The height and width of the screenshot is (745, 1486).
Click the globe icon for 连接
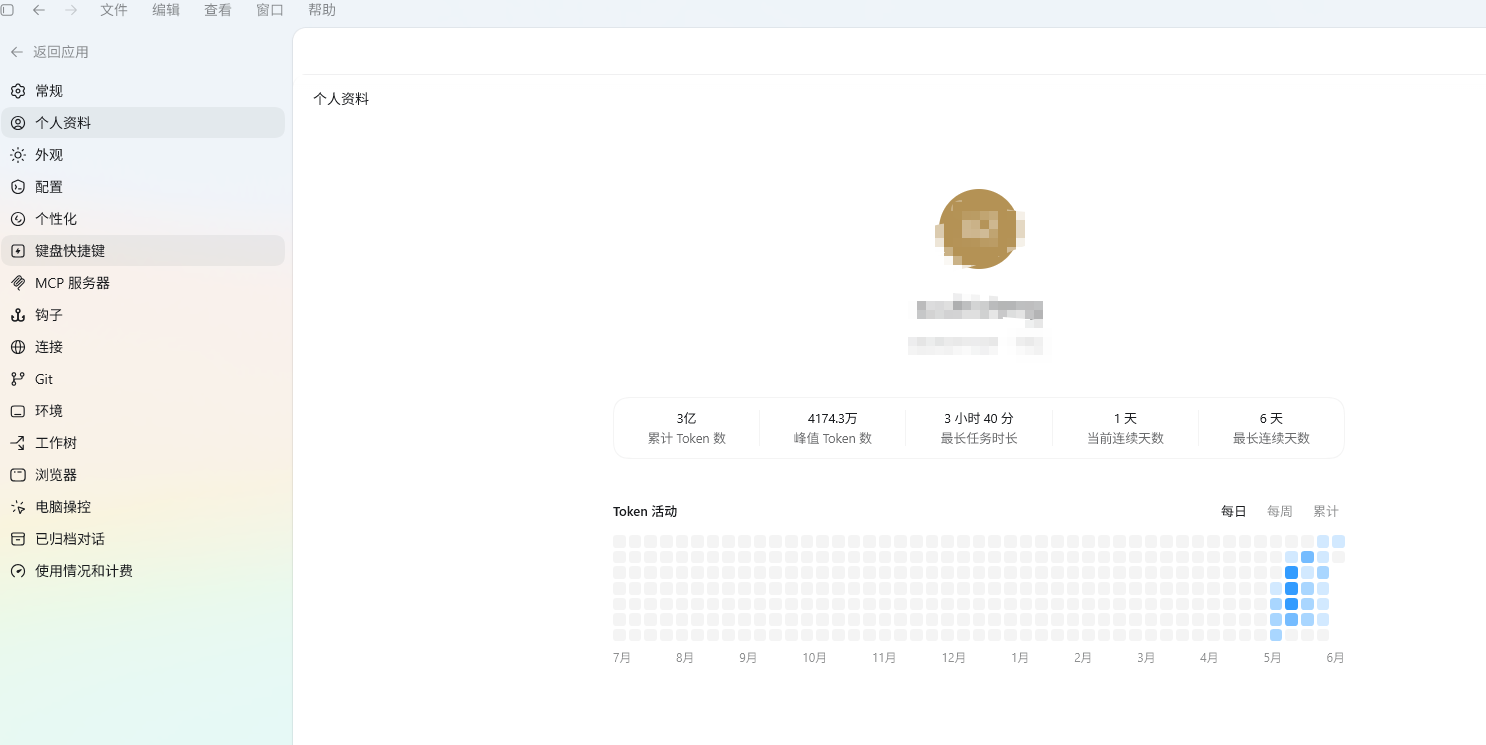(x=17, y=347)
